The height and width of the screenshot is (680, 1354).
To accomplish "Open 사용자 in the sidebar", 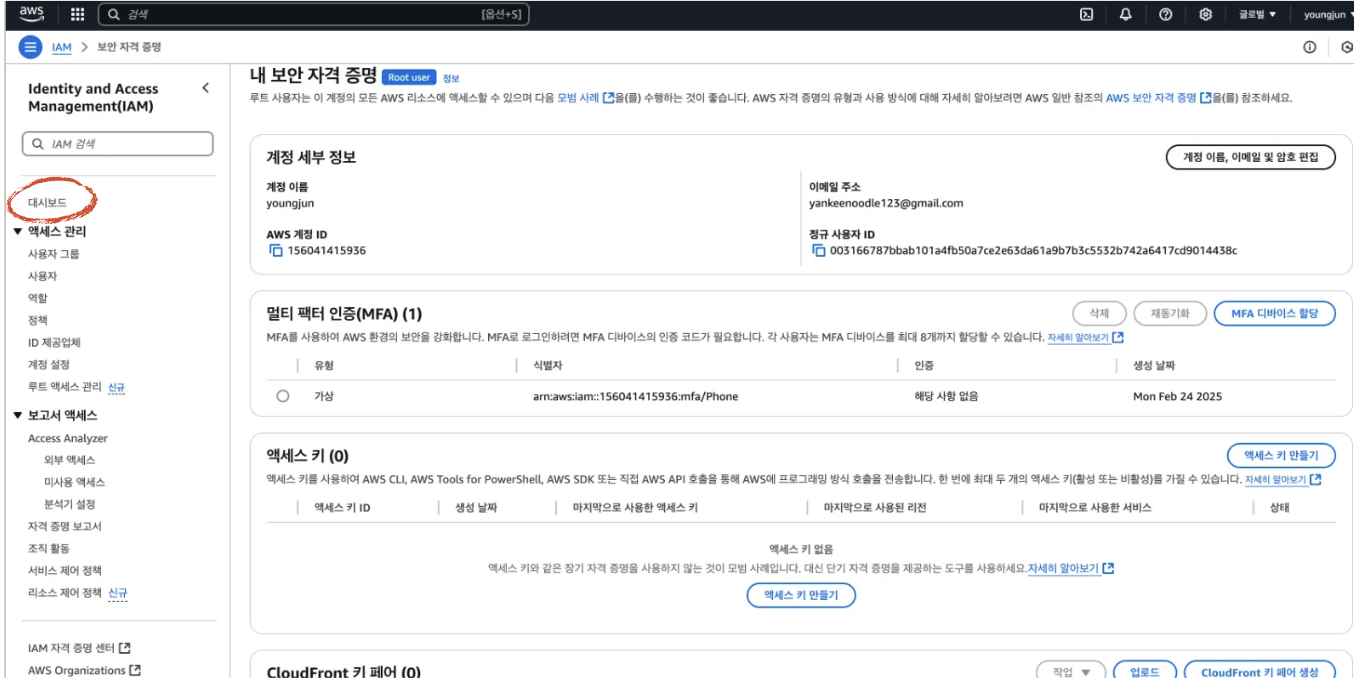I will 42,276.
